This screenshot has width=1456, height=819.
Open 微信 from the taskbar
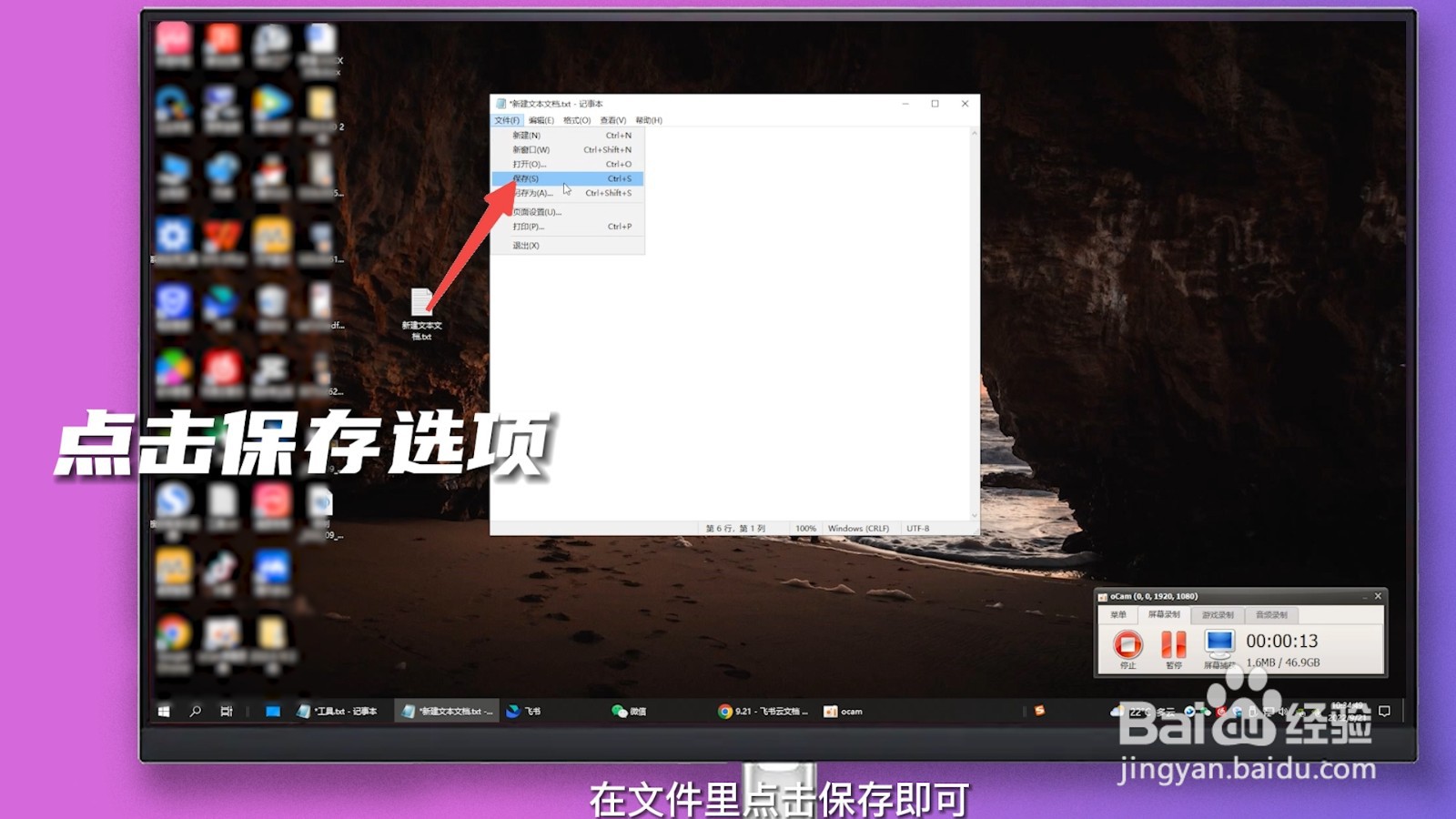[629, 712]
